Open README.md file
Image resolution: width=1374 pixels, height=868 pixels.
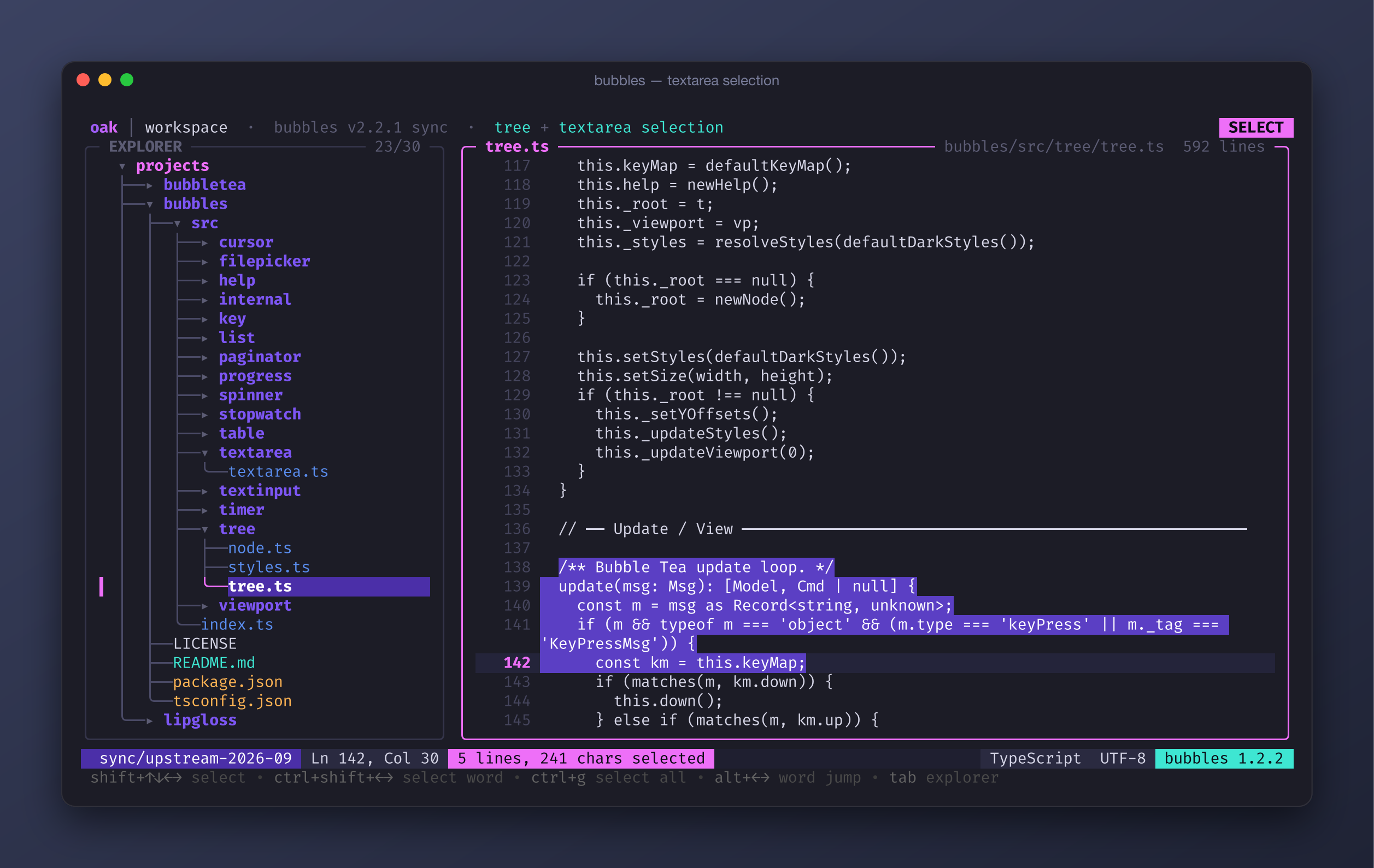click(x=214, y=663)
